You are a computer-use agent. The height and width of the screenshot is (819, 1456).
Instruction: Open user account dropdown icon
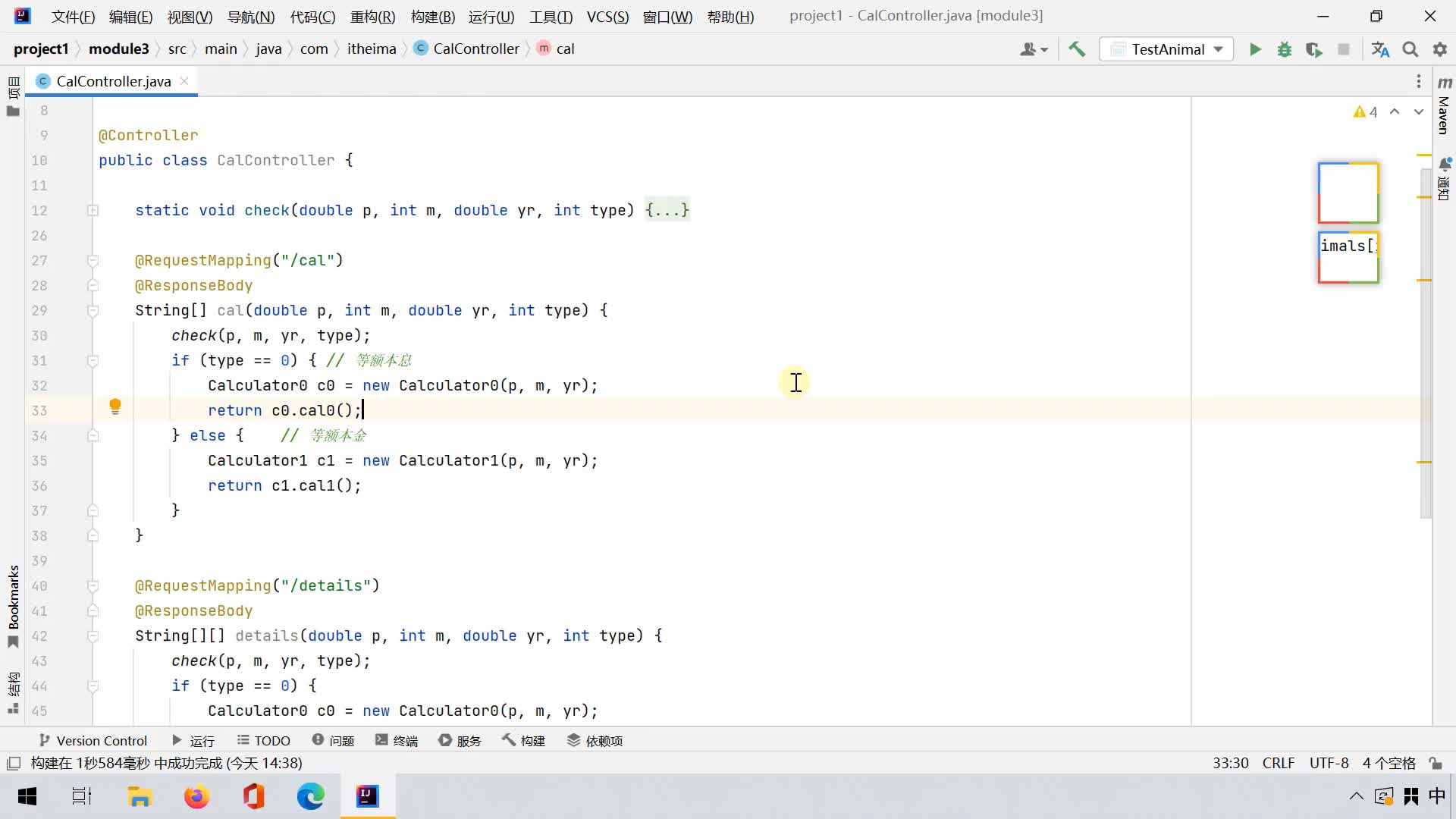1034,49
